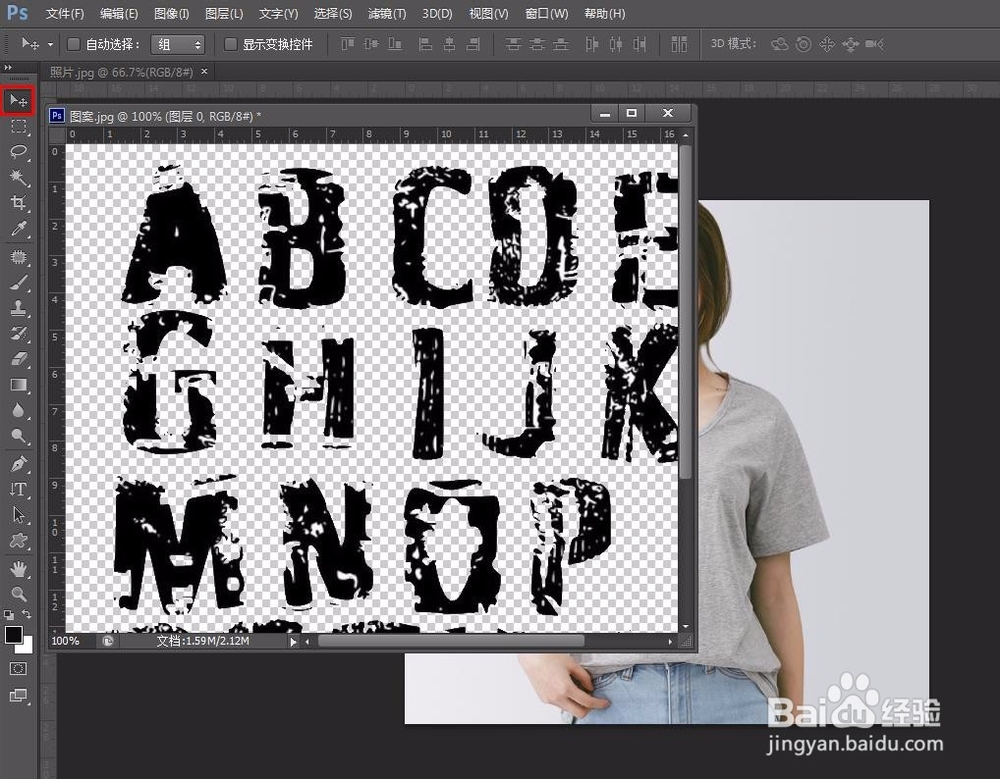
Task: Select the Spot Healing Brush tool
Action: tap(18, 257)
